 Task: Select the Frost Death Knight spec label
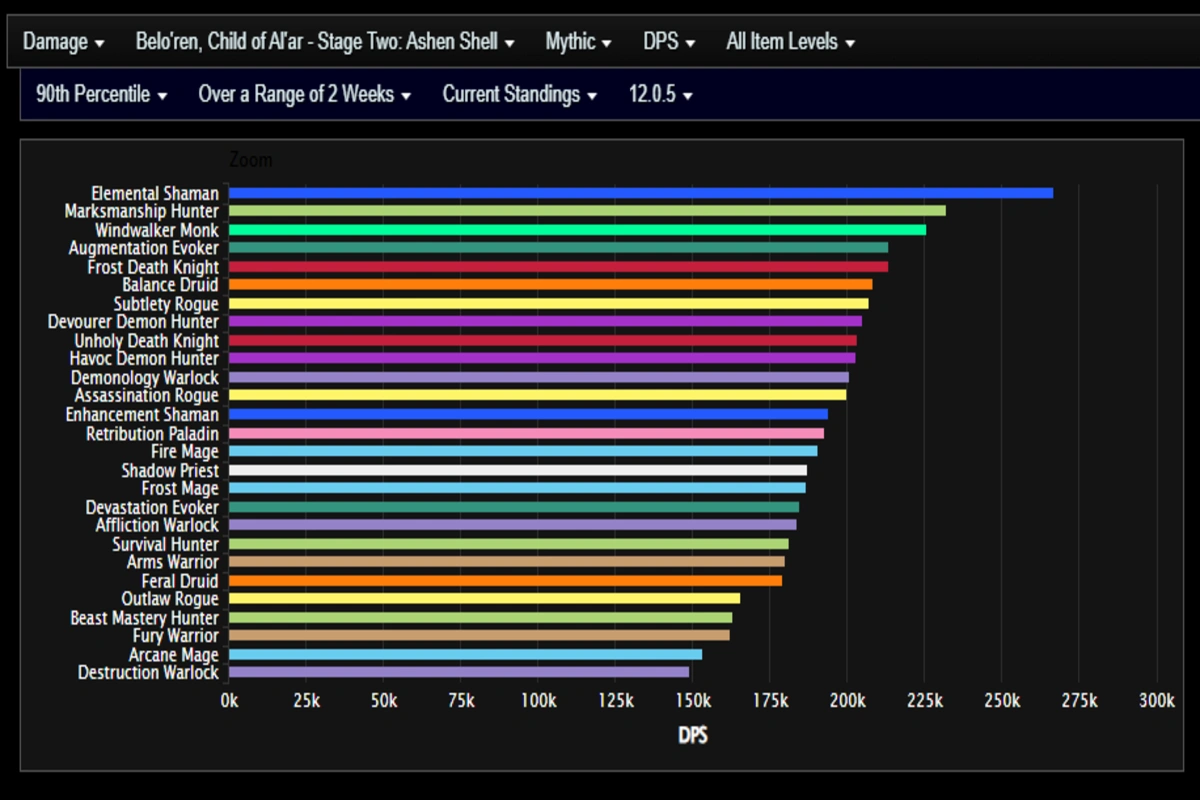[153, 267]
